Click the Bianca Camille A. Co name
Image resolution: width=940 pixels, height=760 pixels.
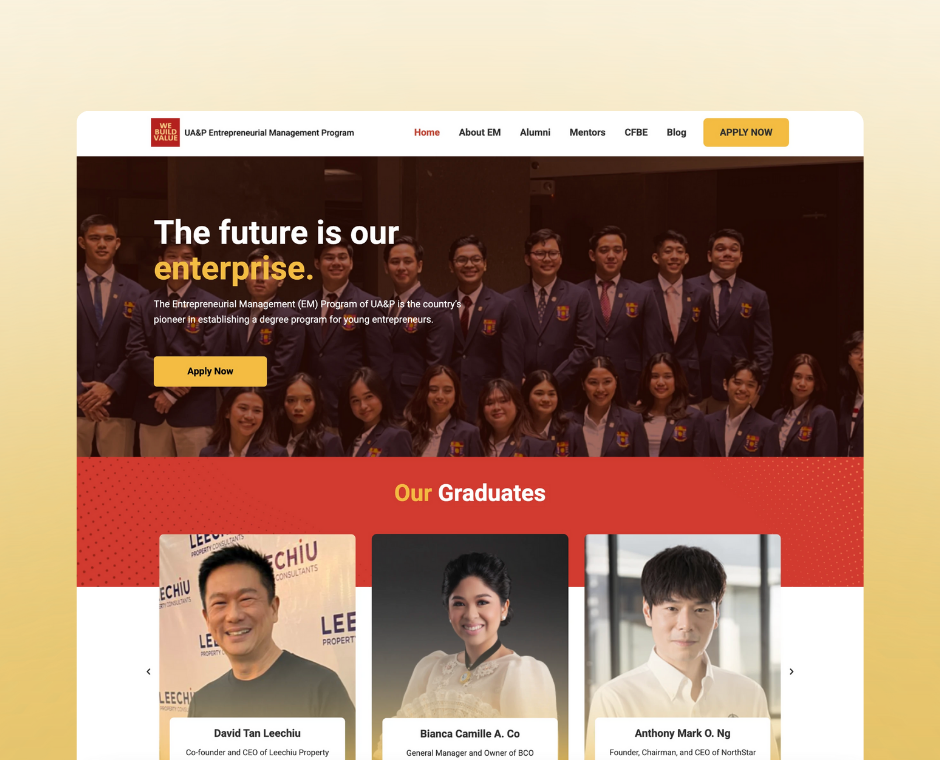(x=470, y=734)
